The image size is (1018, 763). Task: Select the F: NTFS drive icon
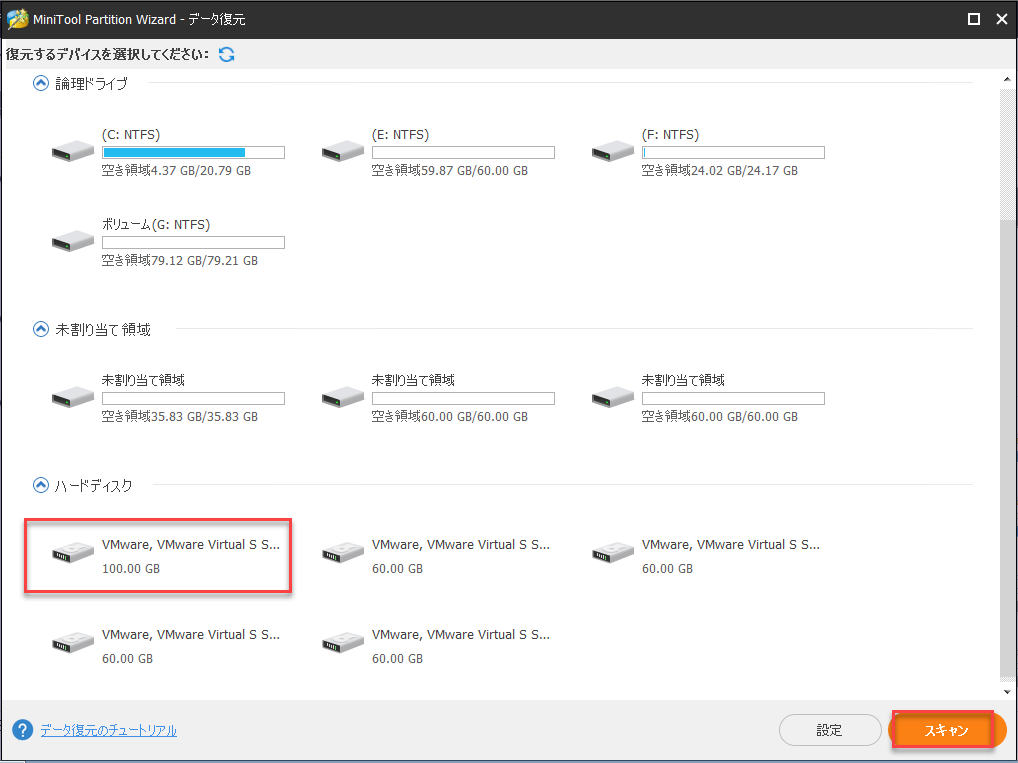[612, 150]
